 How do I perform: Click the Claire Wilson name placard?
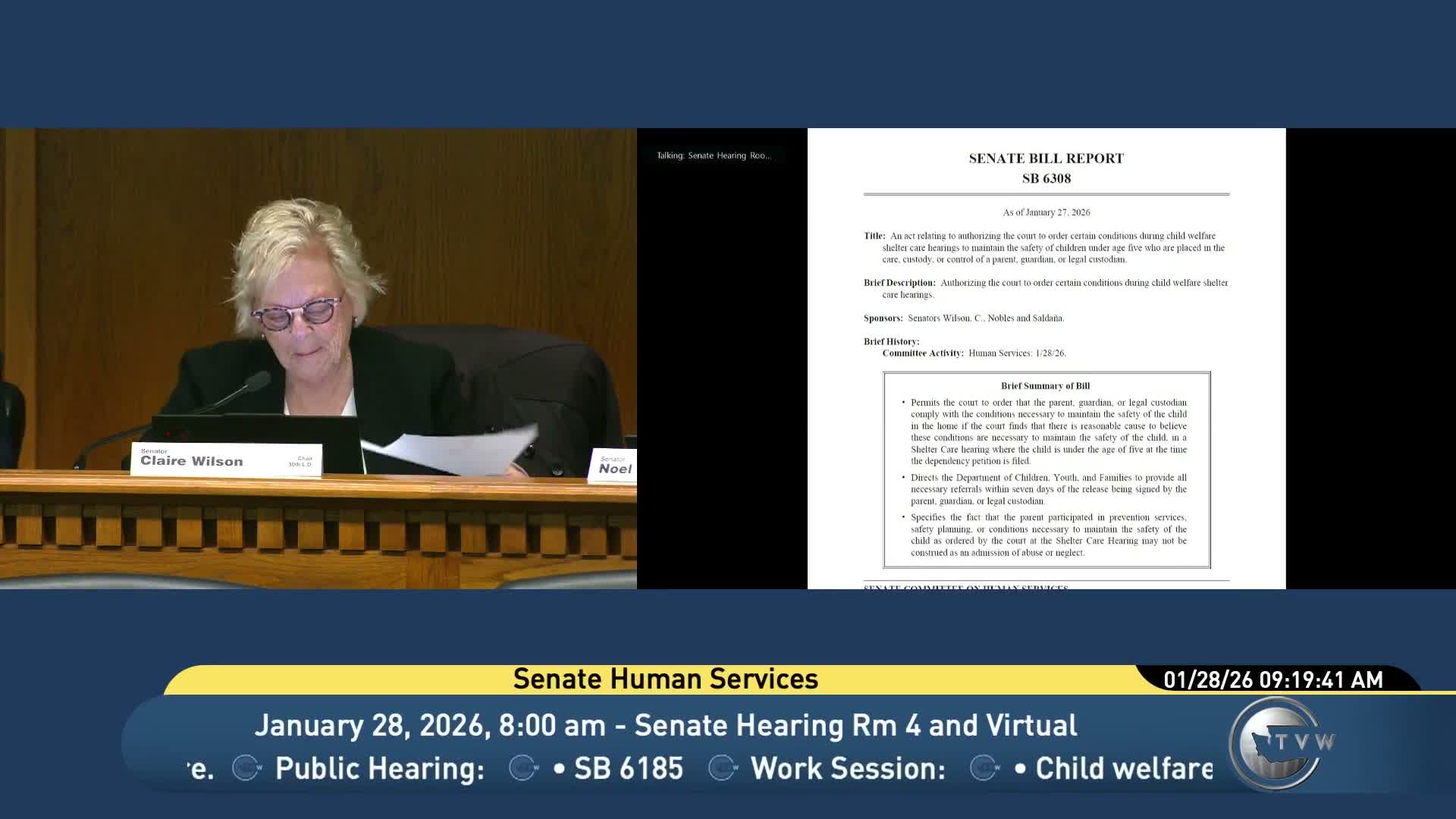pyautogui.click(x=226, y=460)
